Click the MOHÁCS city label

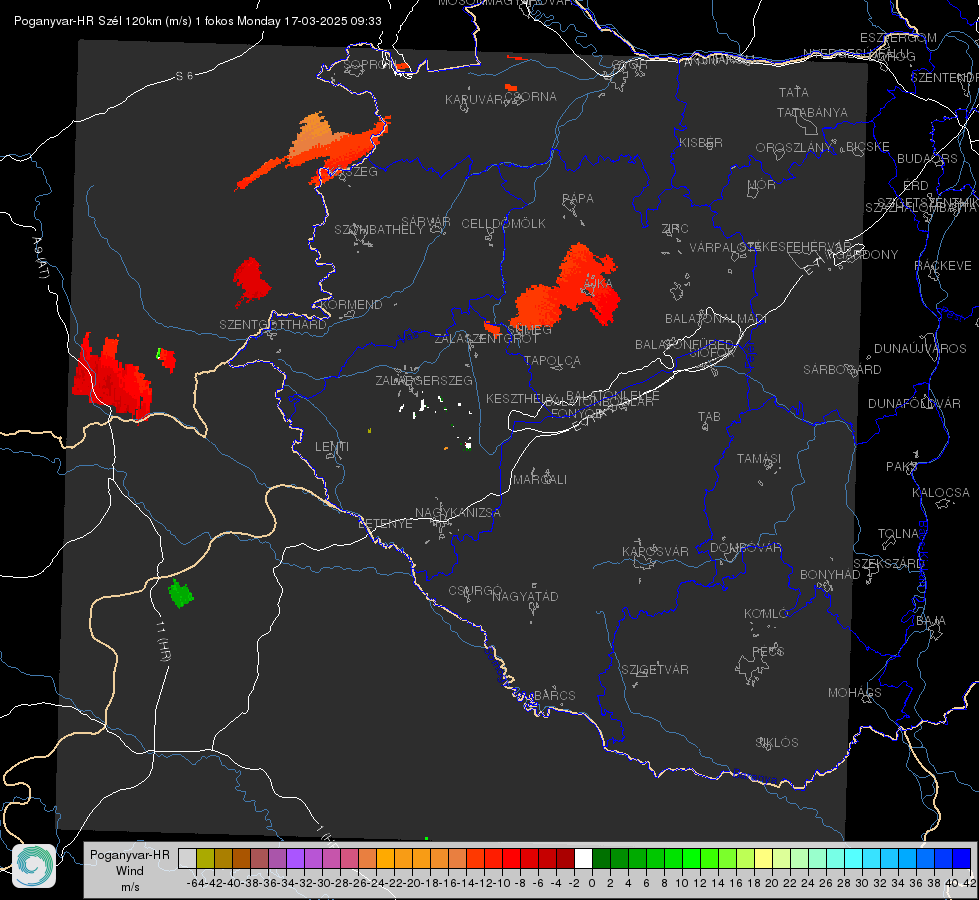855,693
